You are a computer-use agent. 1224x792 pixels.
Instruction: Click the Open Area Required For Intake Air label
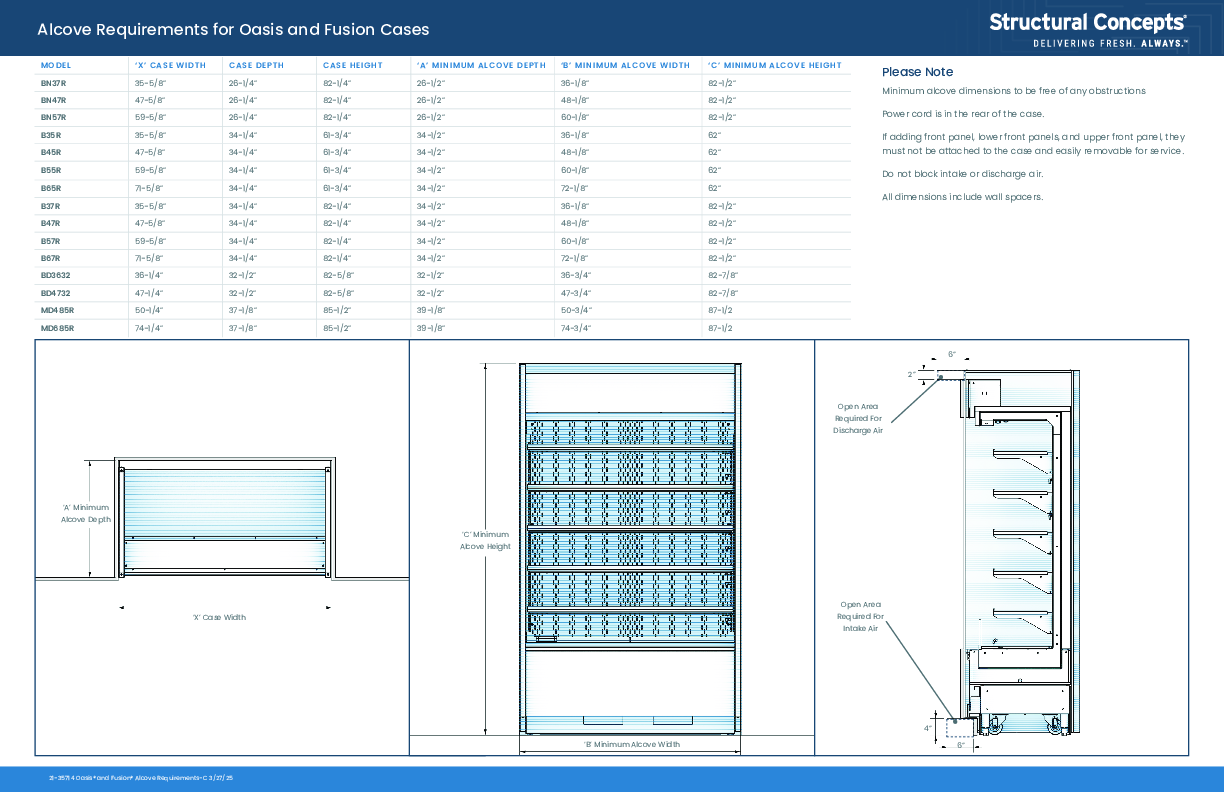(860, 616)
